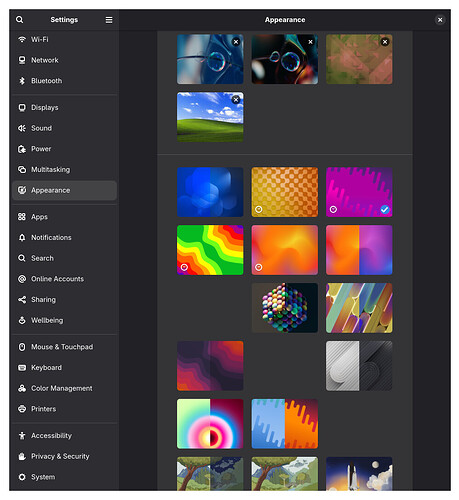The height and width of the screenshot is (500, 459).
Task: Click the Notifications bell icon
Action: coord(22,237)
